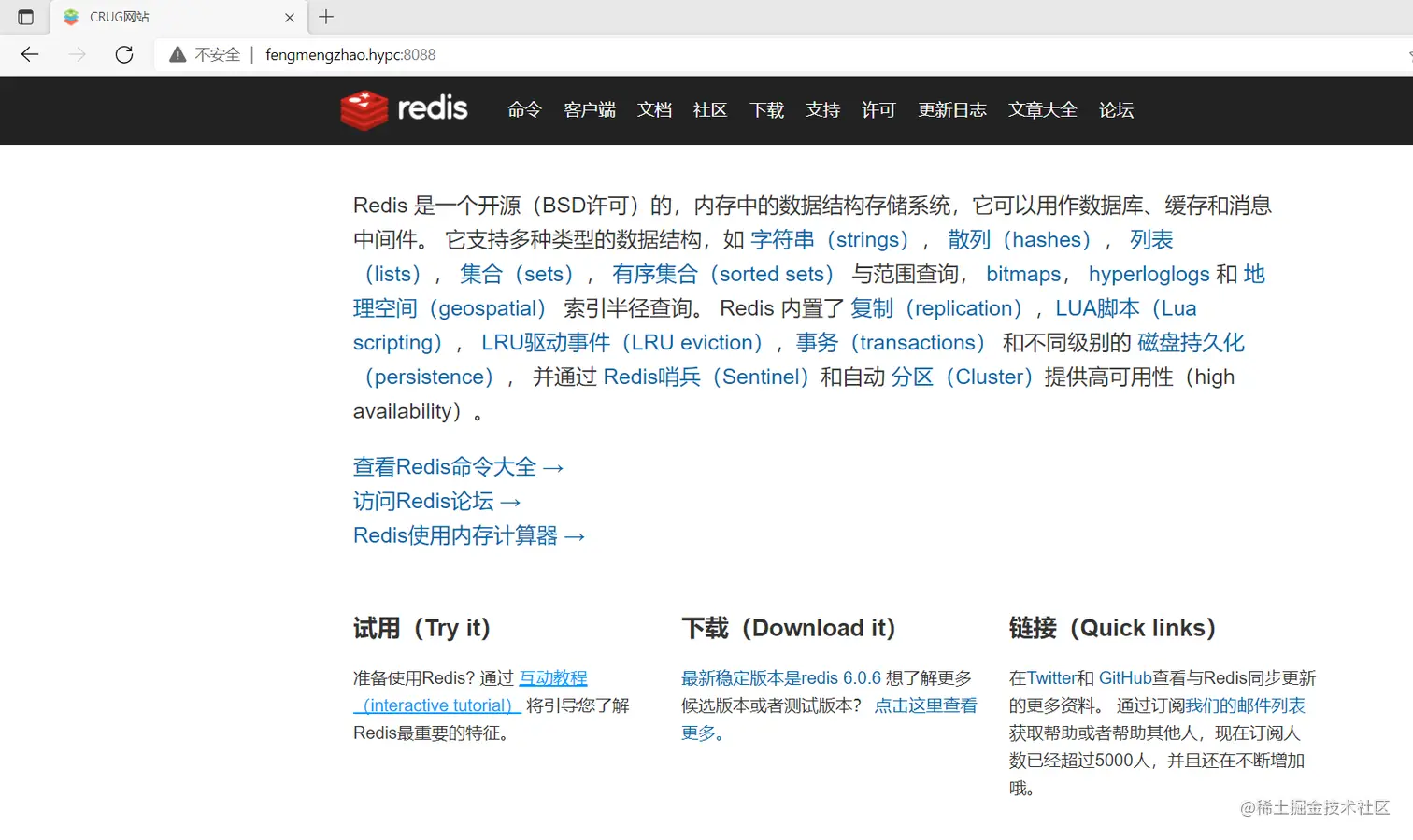Click the 不安全 security label

coord(217,54)
